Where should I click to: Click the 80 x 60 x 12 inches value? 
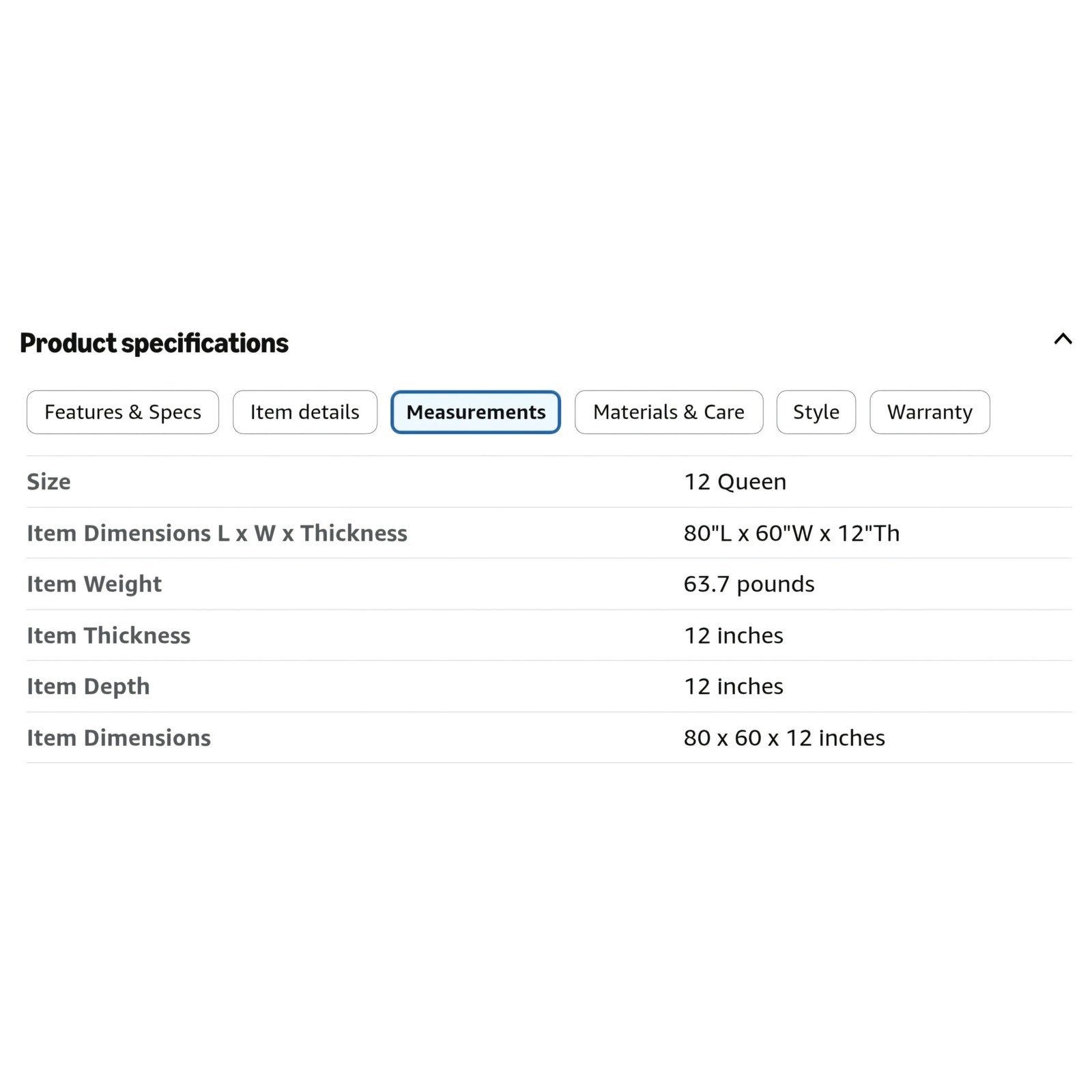tap(784, 738)
